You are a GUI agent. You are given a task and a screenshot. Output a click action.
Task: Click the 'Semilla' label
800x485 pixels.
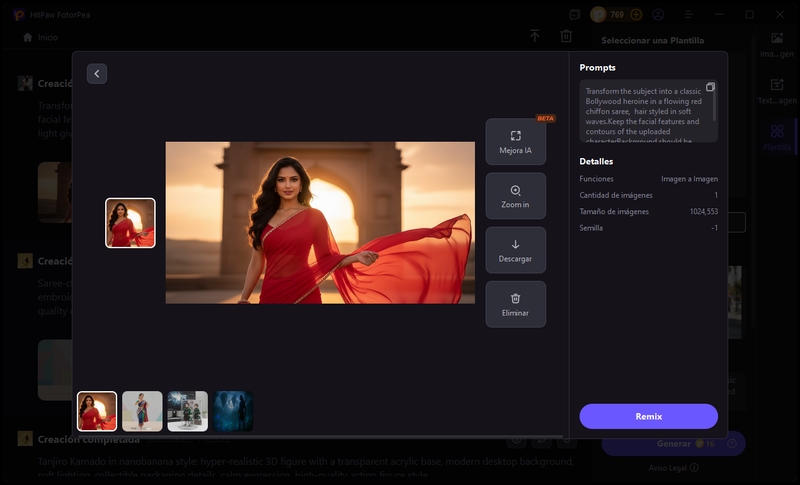(x=591, y=228)
